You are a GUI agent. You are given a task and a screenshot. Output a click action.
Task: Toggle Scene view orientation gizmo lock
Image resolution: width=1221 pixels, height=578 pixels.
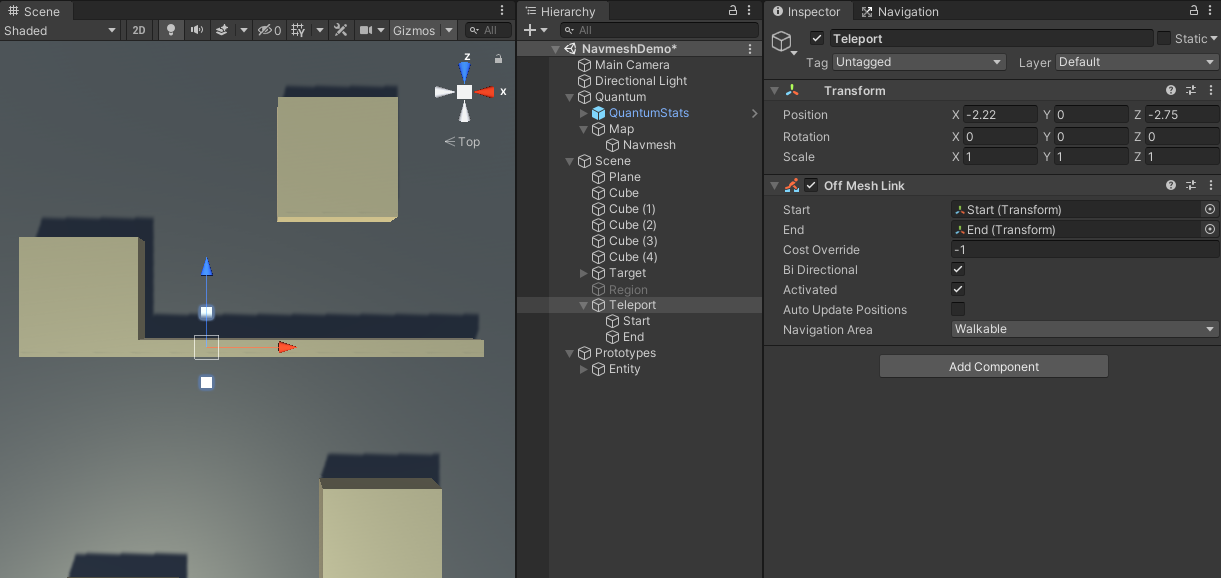498,58
